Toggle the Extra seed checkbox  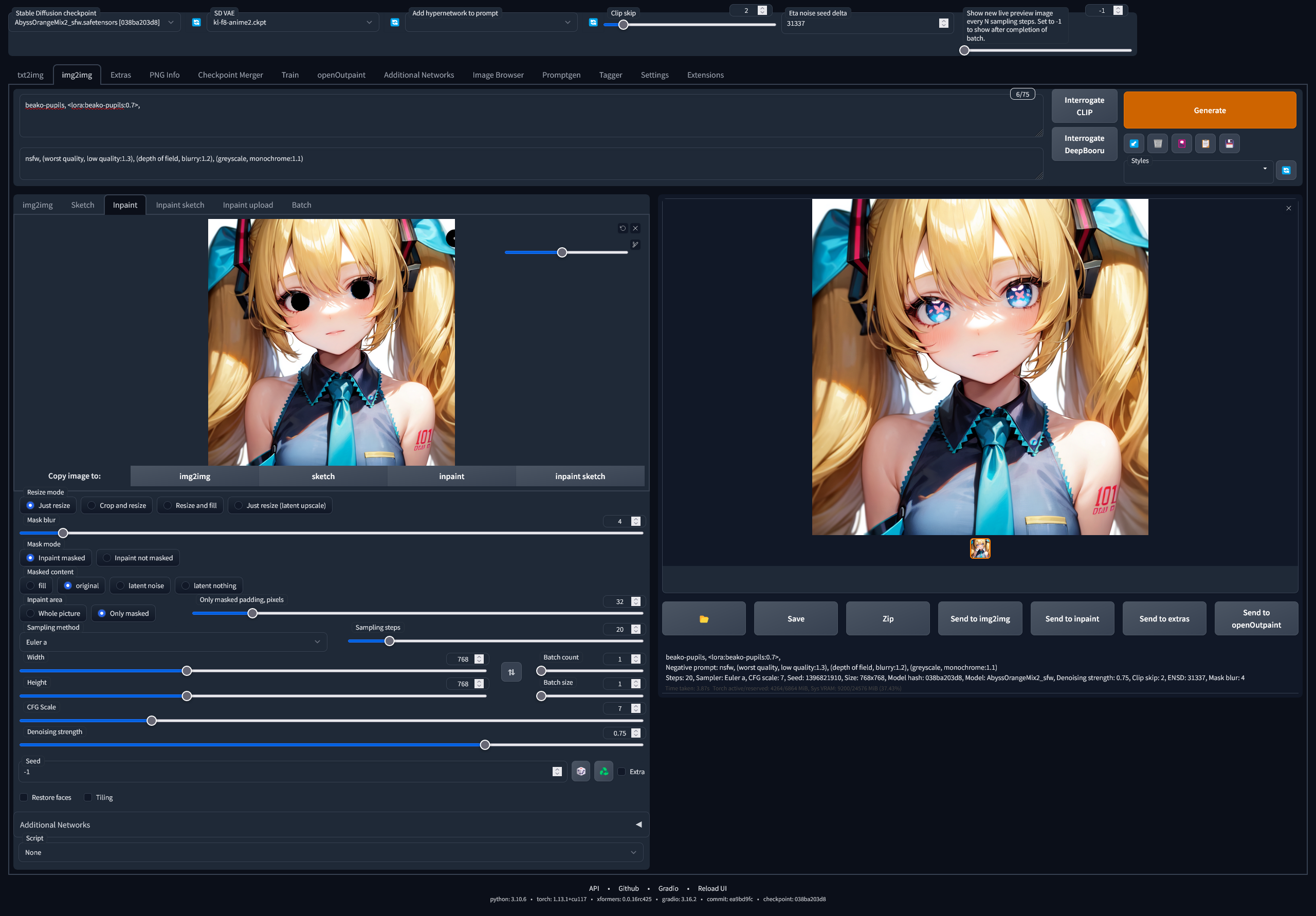tap(622, 772)
